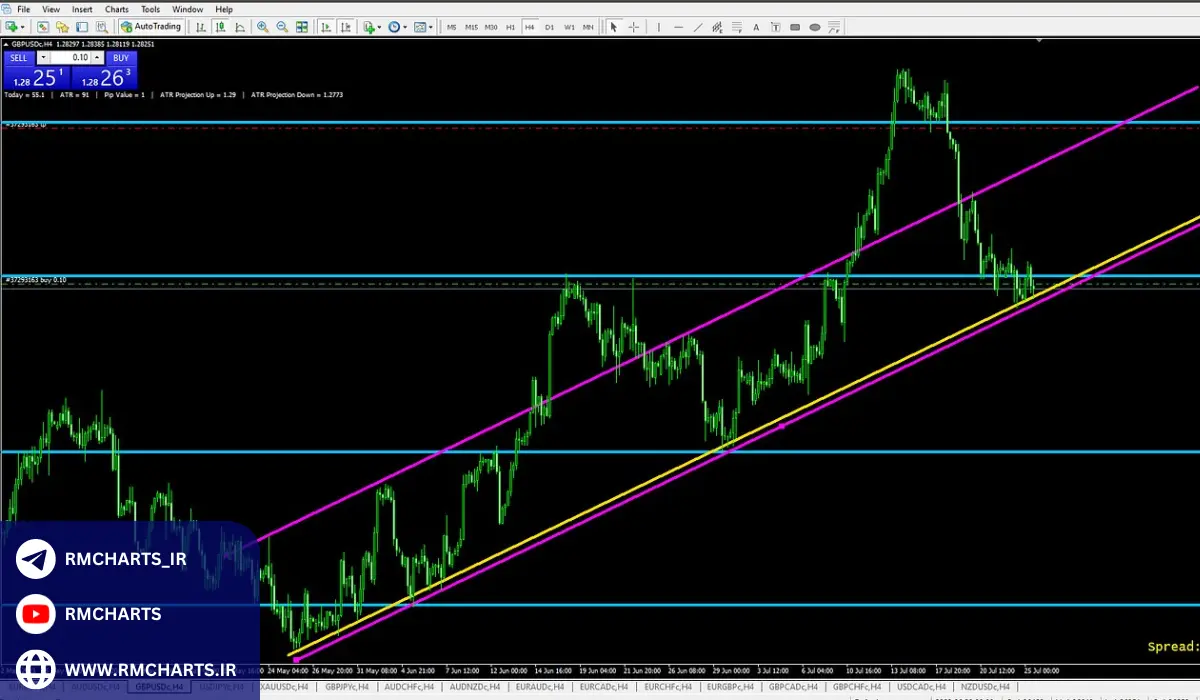This screenshot has height=700, width=1200.
Task: Toggle the AutoTrading button
Action: [x=152, y=27]
